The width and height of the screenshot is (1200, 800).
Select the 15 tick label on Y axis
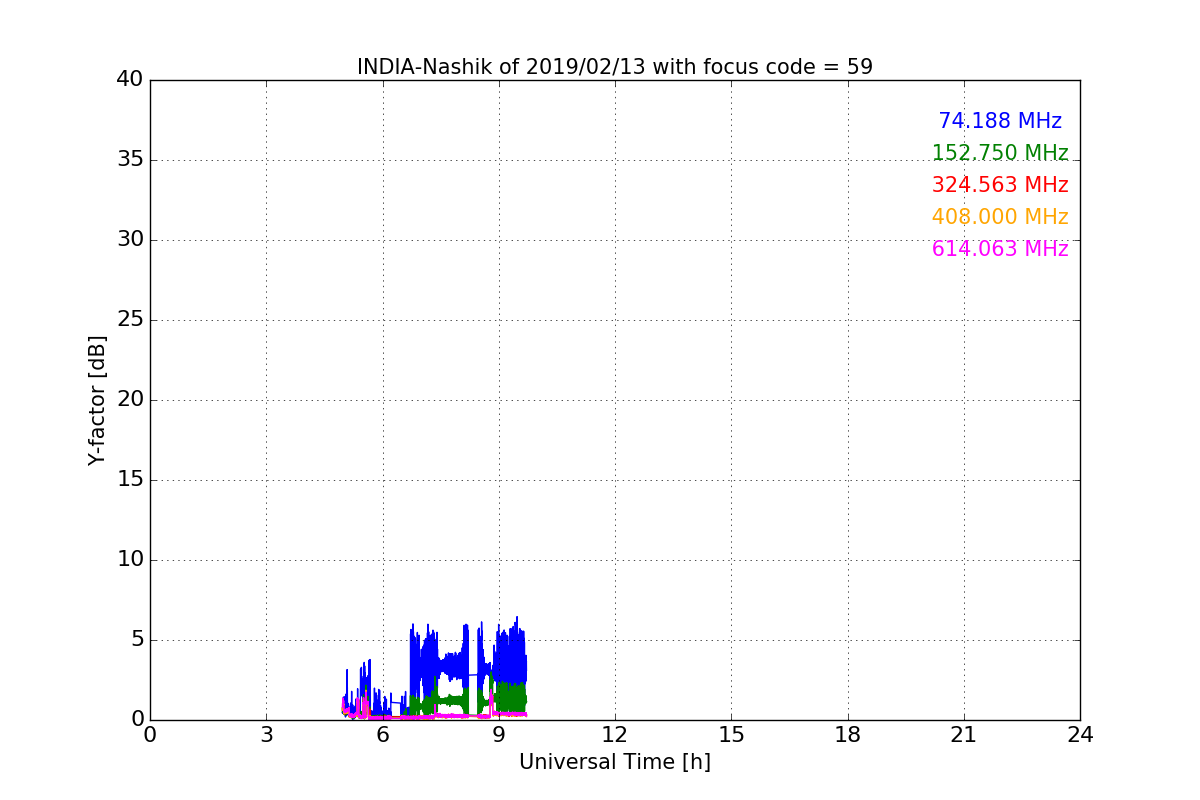point(129,480)
